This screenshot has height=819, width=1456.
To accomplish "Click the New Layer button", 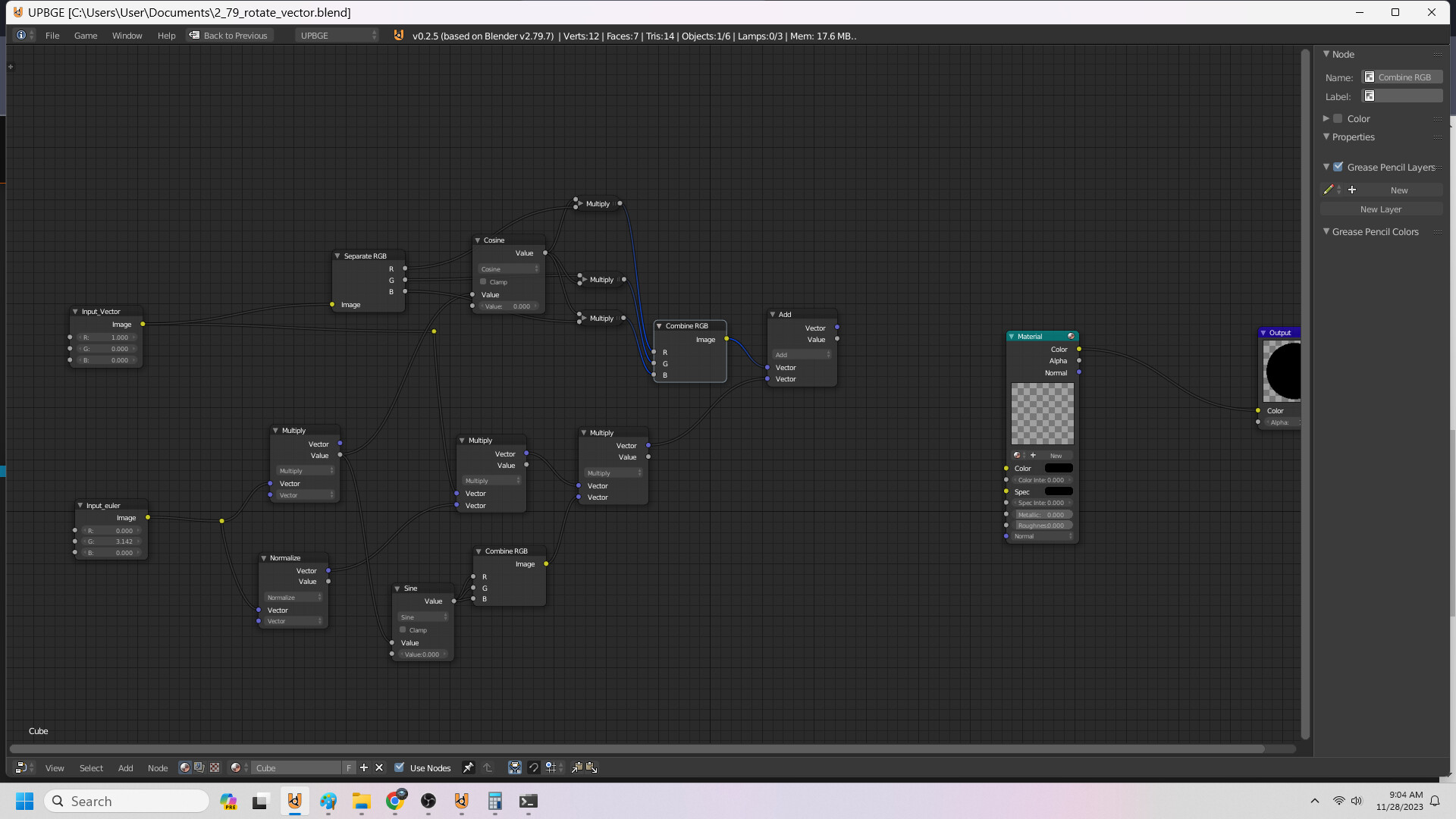I will pos(1382,209).
